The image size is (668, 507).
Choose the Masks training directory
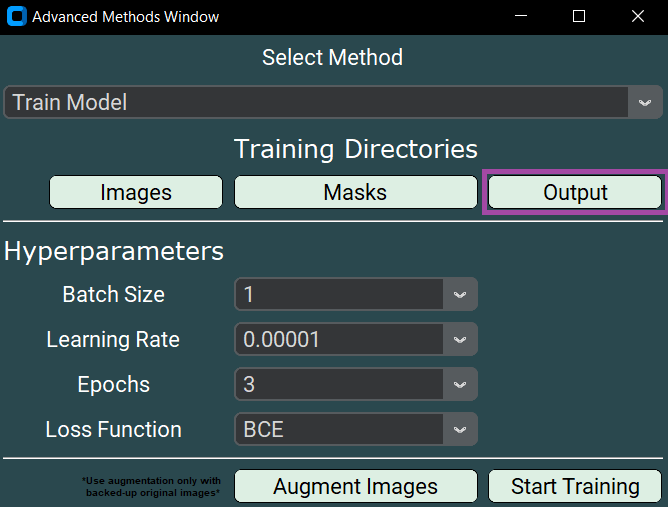click(355, 192)
